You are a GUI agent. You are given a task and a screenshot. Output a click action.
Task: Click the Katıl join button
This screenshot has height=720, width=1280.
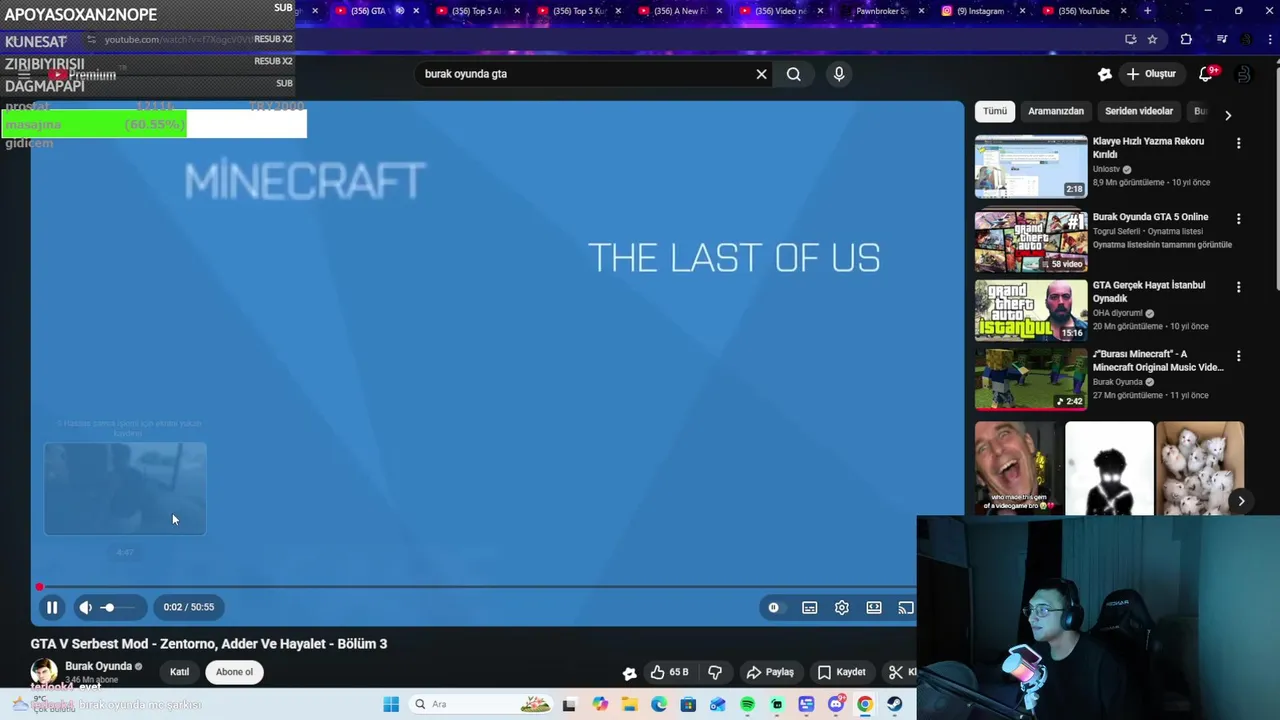(179, 672)
